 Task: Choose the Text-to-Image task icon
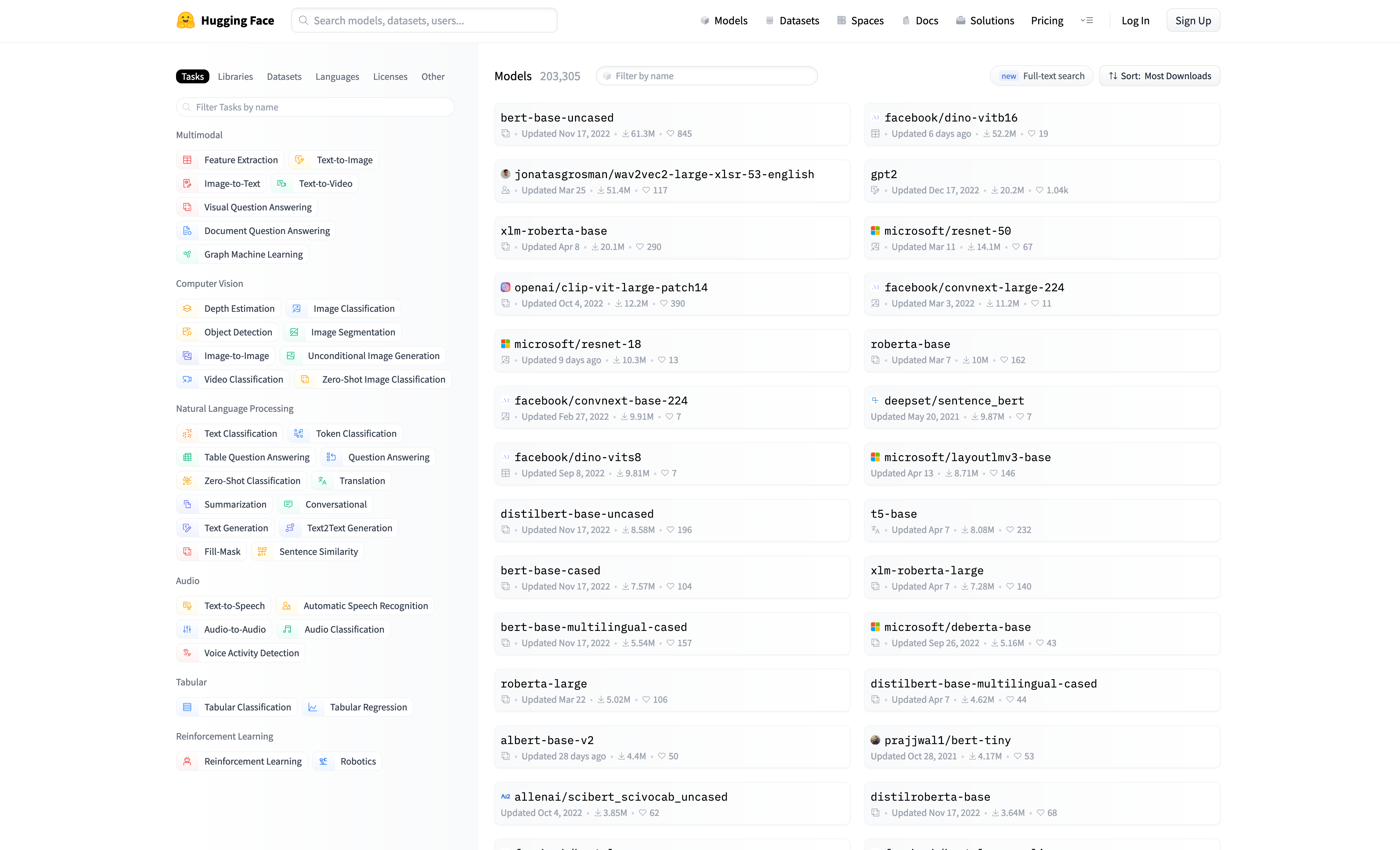point(299,160)
